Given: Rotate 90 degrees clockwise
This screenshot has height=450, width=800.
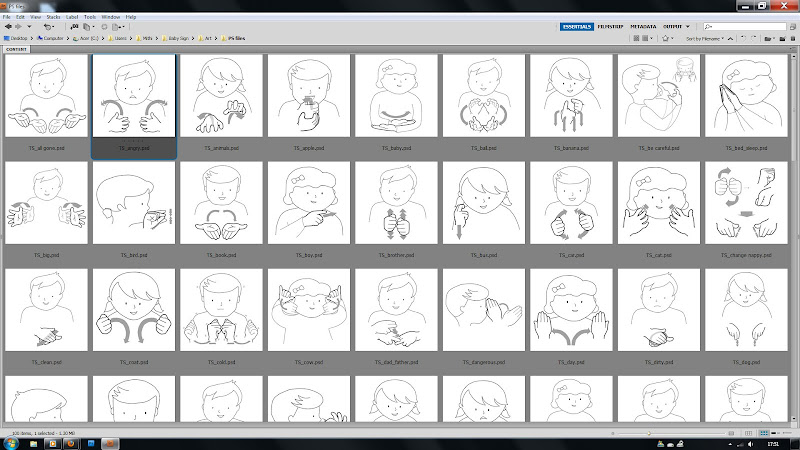Looking at the screenshot, I should pyautogui.click(x=754, y=38).
